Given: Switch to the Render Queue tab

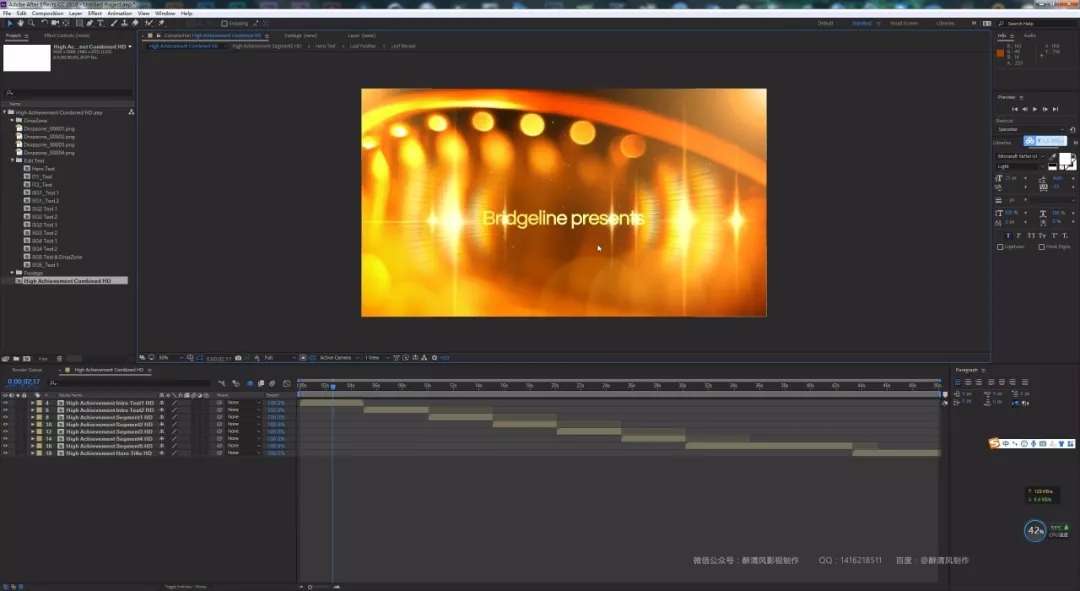Looking at the screenshot, I should coord(26,370).
